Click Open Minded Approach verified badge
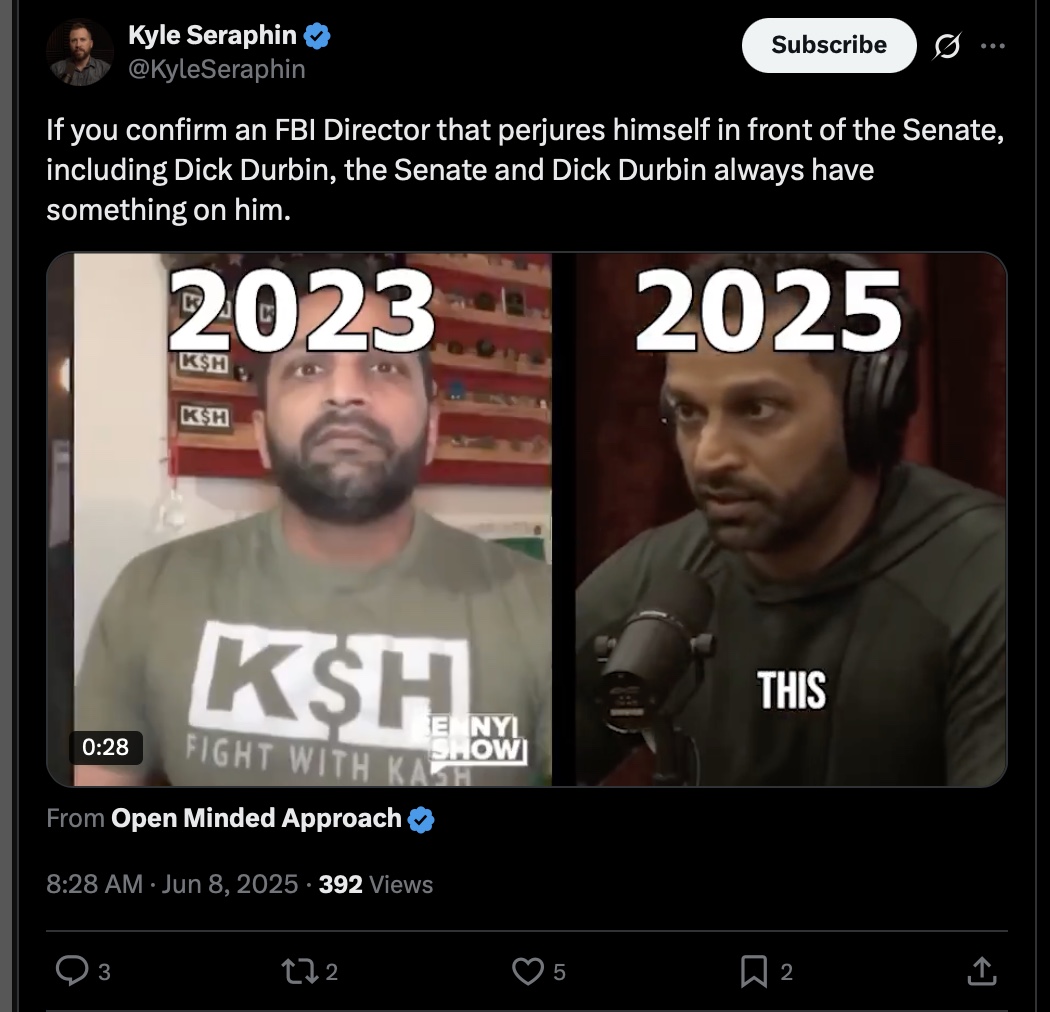Image resolution: width=1050 pixels, height=1012 pixels. (421, 819)
